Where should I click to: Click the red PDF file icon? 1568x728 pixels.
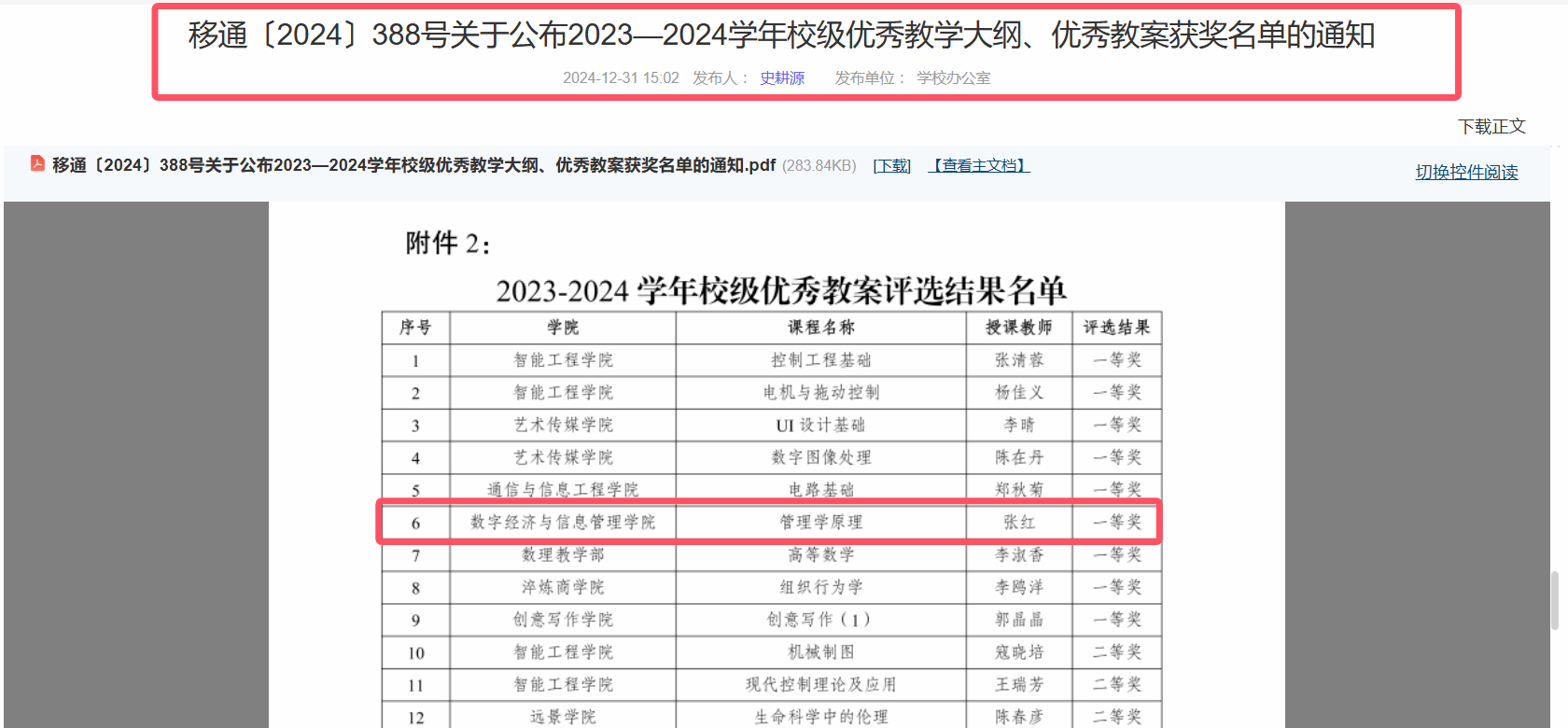tap(37, 163)
